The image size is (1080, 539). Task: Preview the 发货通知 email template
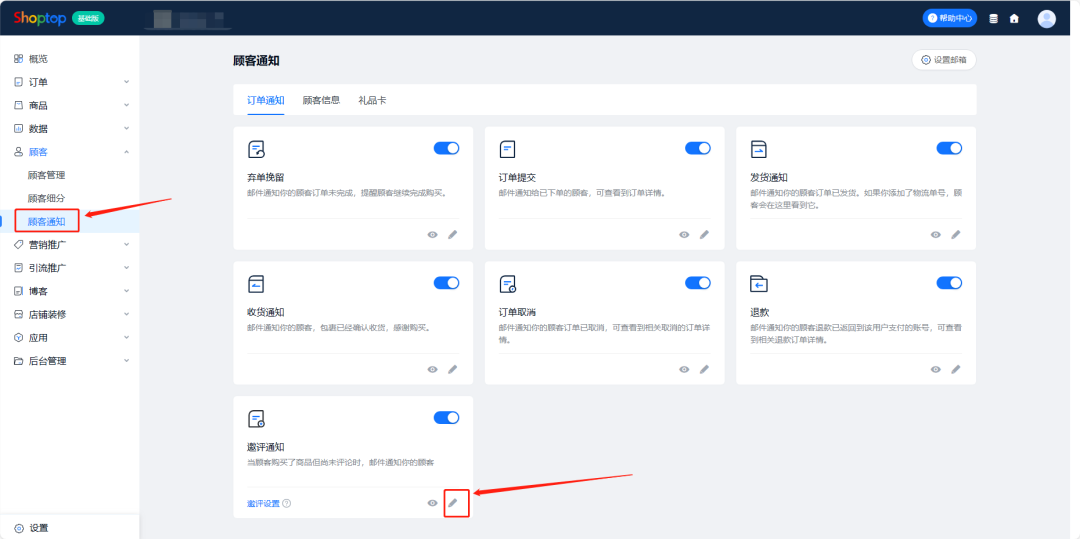point(936,234)
